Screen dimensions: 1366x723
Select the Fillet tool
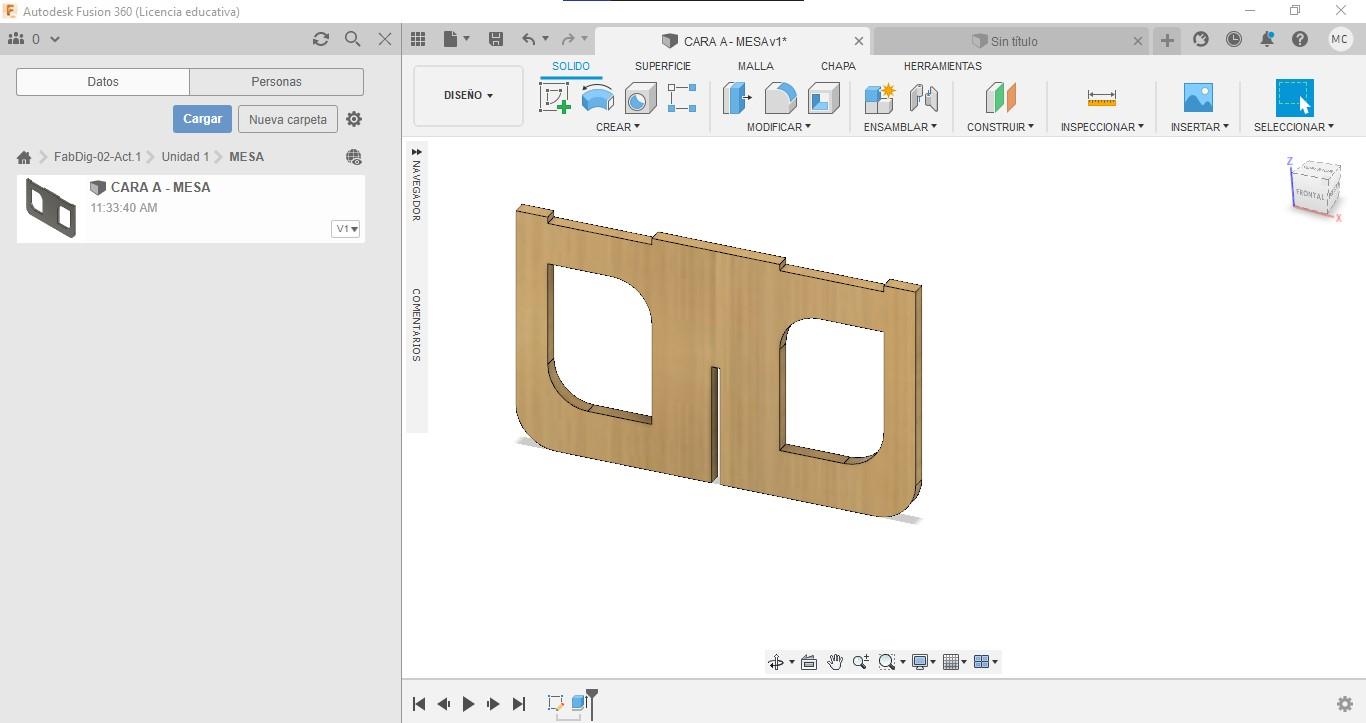[780, 98]
